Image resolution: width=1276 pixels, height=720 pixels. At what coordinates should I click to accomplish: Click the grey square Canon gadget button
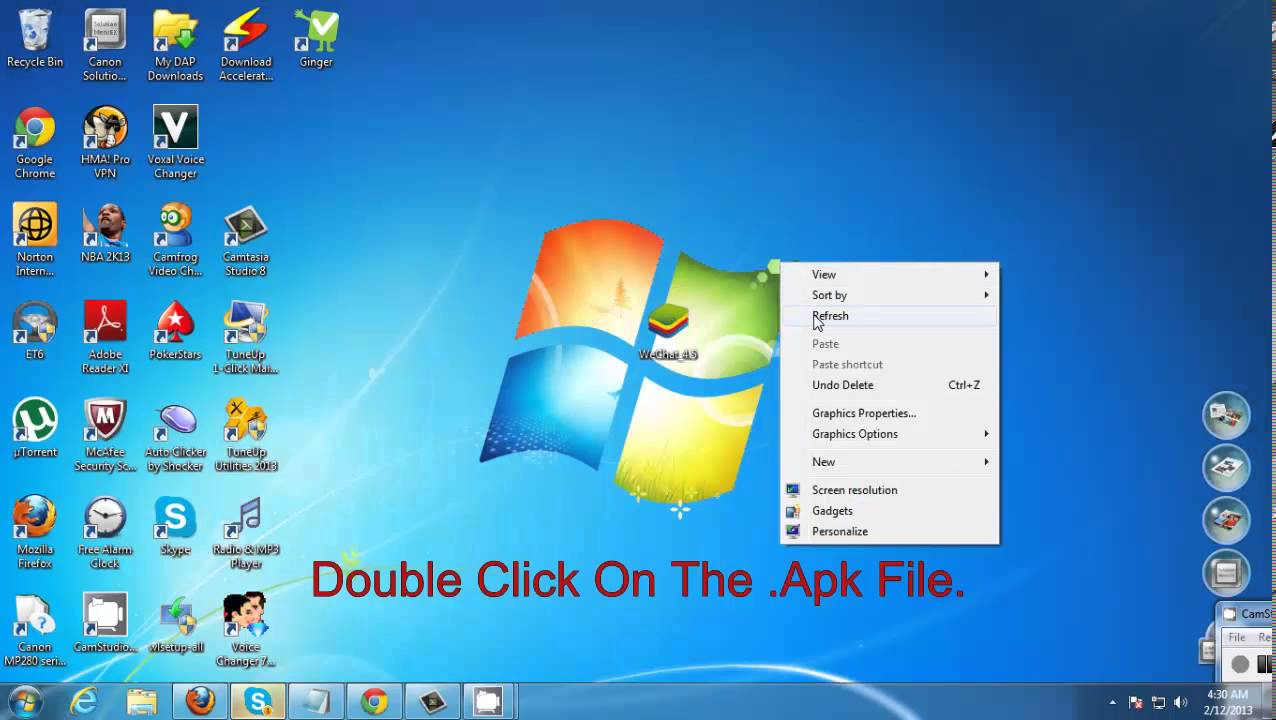click(x=1226, y=573)
